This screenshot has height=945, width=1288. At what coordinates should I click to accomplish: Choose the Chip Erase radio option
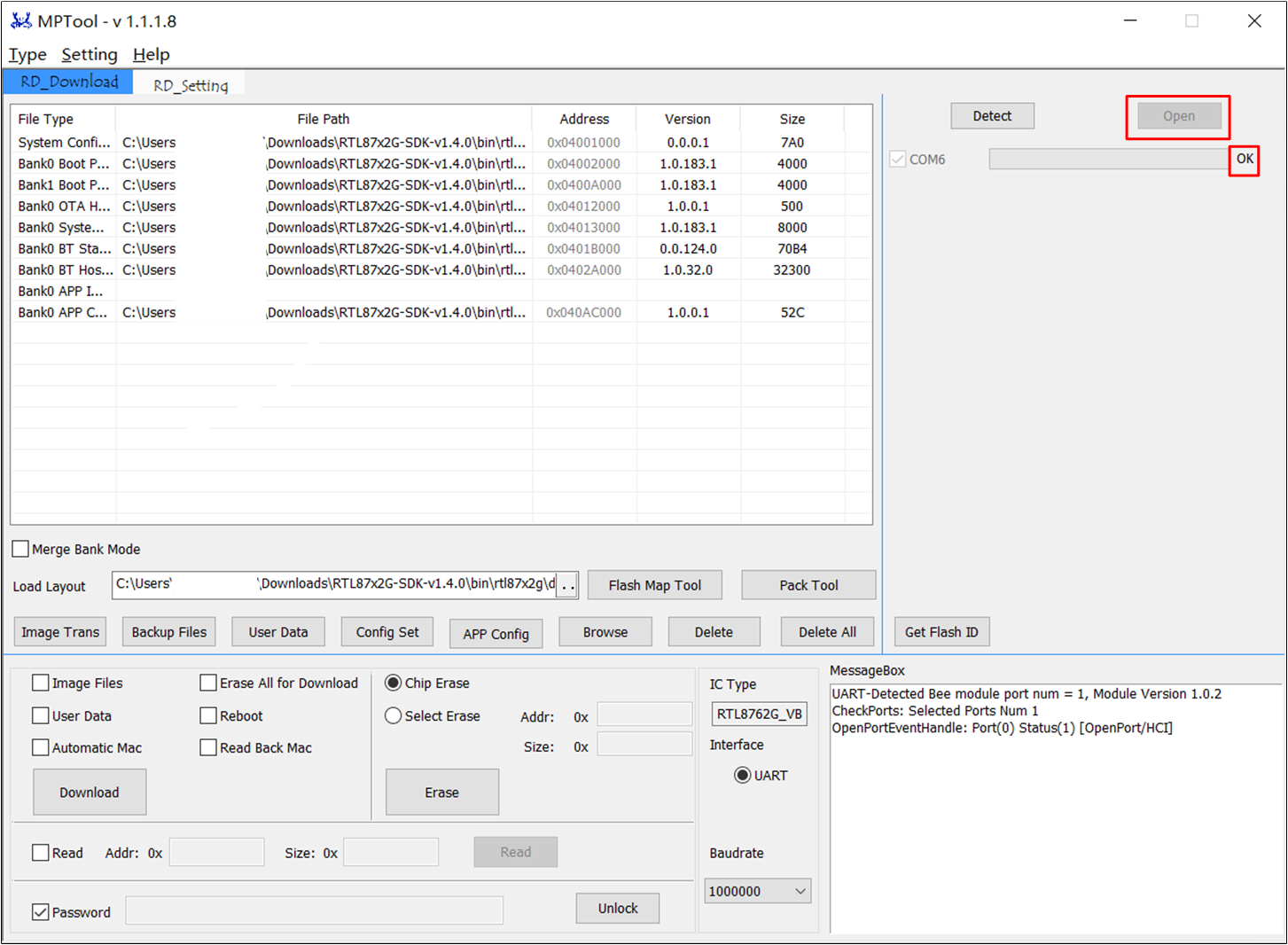[x=394, y=683]
